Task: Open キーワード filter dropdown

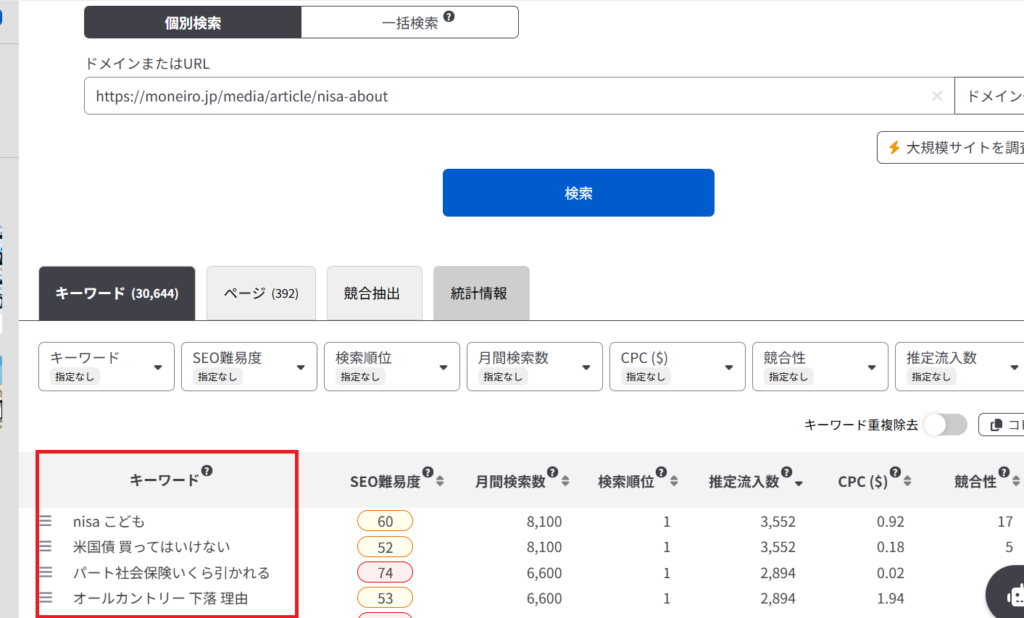Action: (x=106, y=366)
